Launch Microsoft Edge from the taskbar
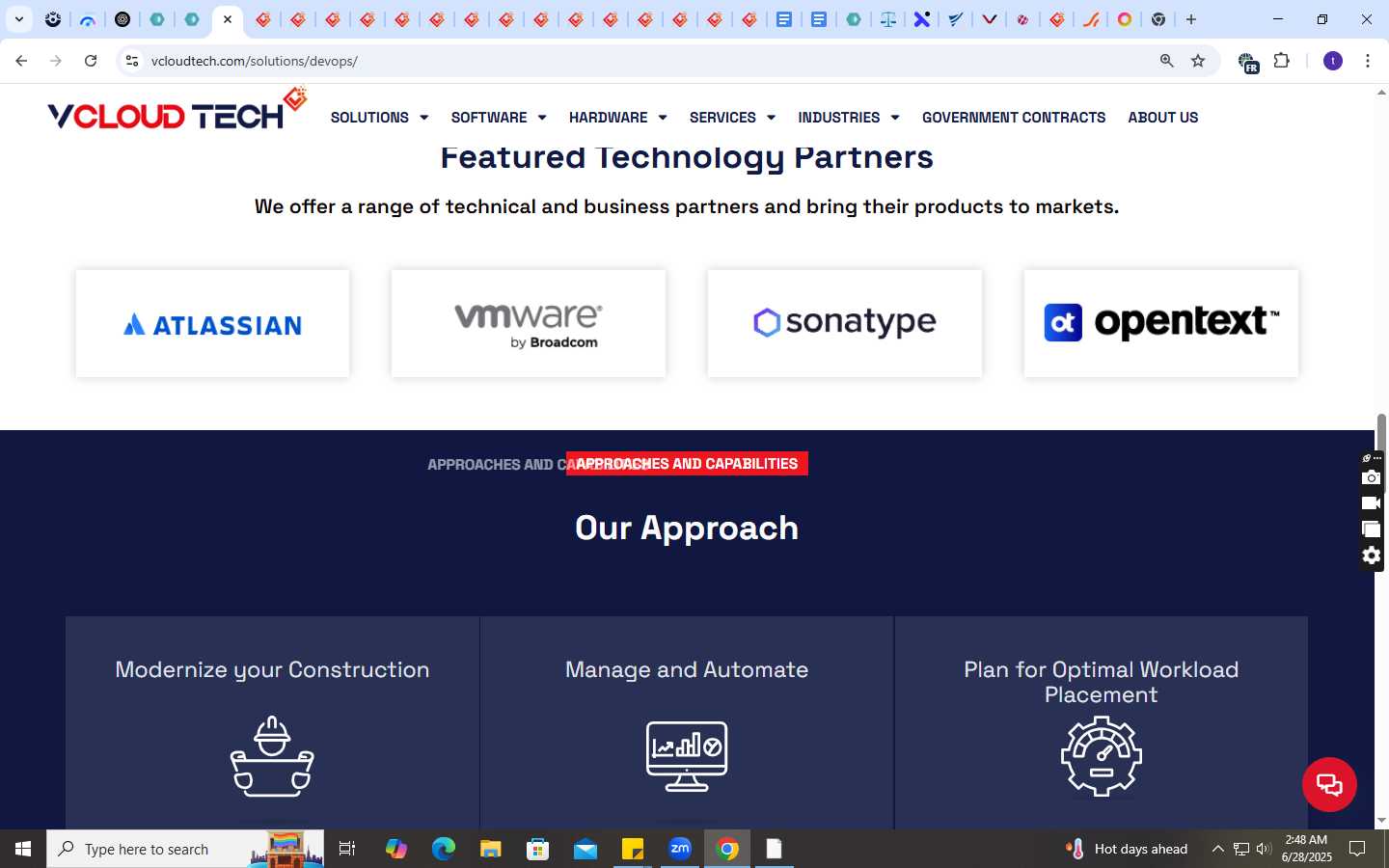Image resolution: width=1389 pixels, height=868 pixels. tap(444, 849)
